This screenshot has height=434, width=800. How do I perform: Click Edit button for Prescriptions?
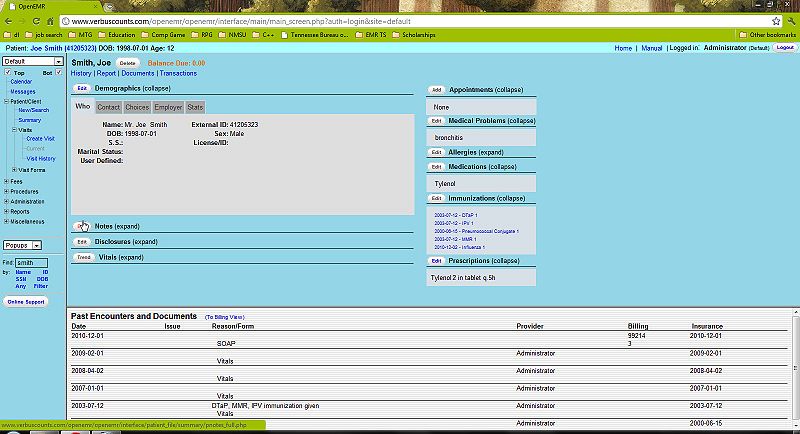[436, 261]
